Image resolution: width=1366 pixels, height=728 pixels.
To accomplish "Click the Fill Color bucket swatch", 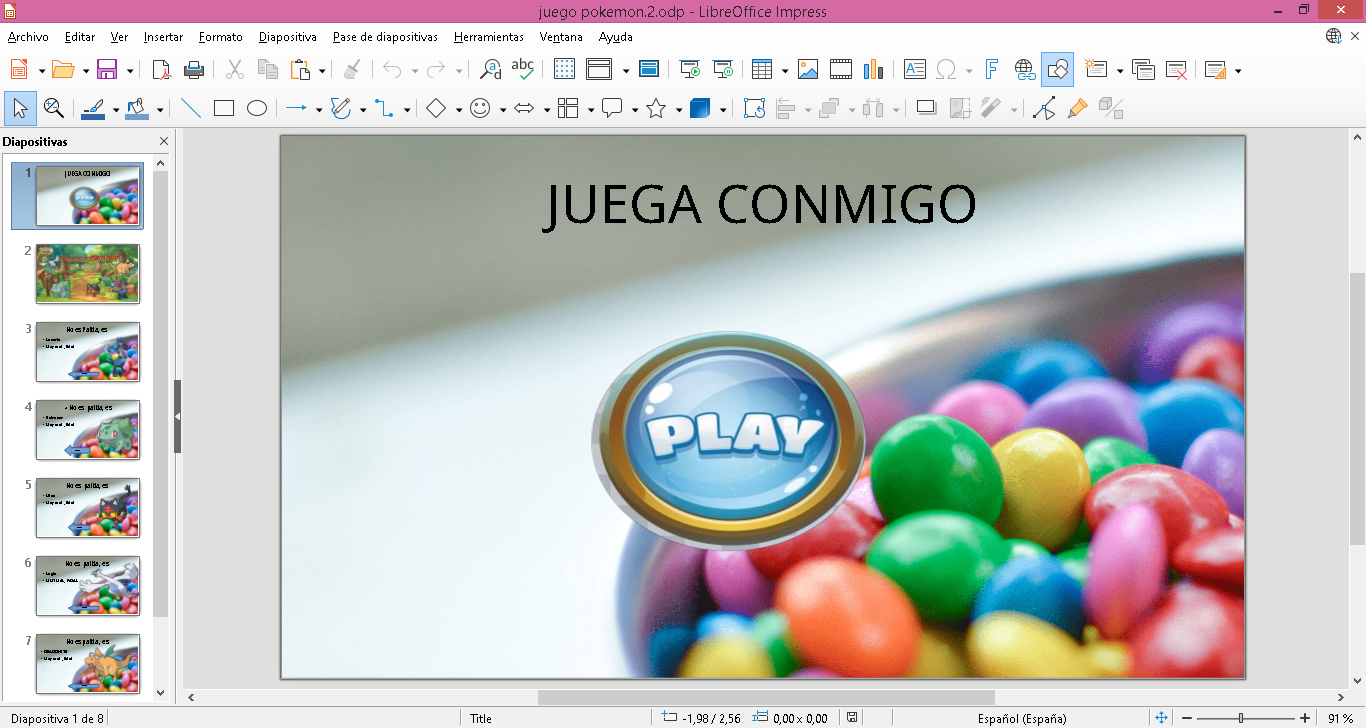I will point(137,108).
